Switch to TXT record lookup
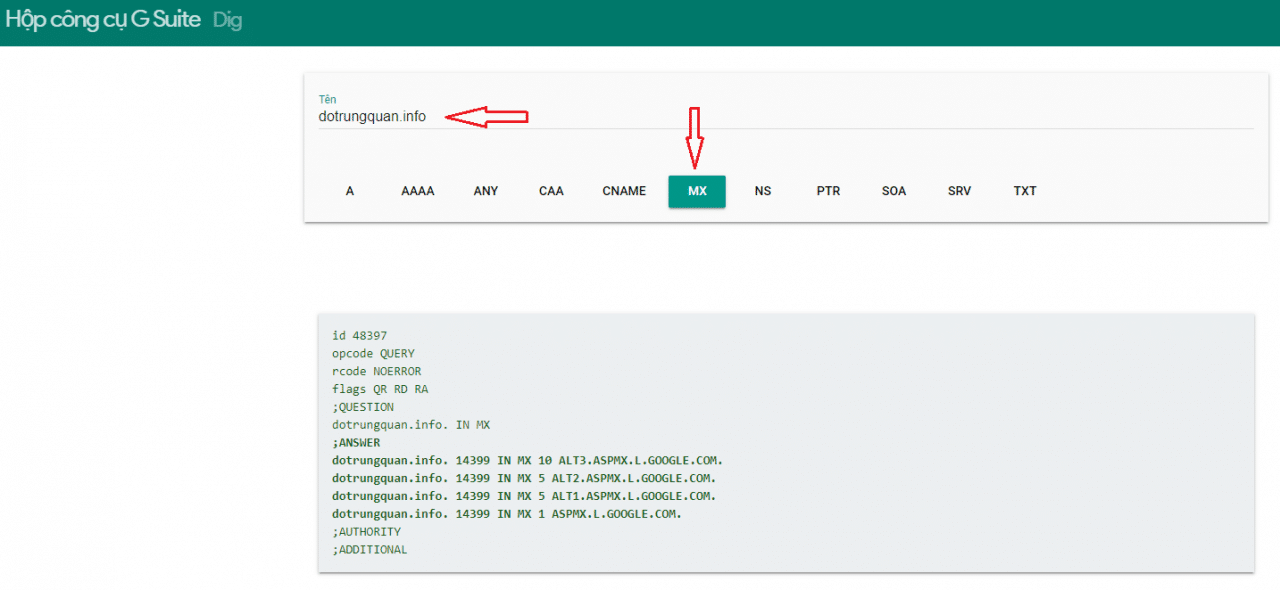Screen dimensions: 1280x590 click(x=1025, y=191)
